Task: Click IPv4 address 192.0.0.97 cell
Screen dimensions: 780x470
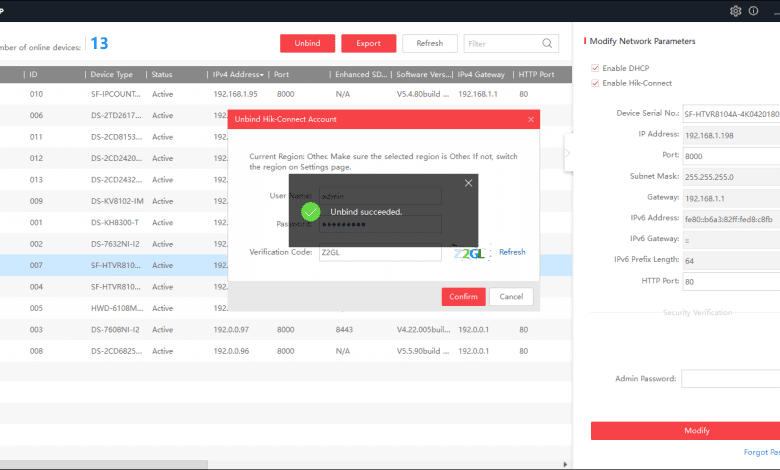Action: click(231, 330)
